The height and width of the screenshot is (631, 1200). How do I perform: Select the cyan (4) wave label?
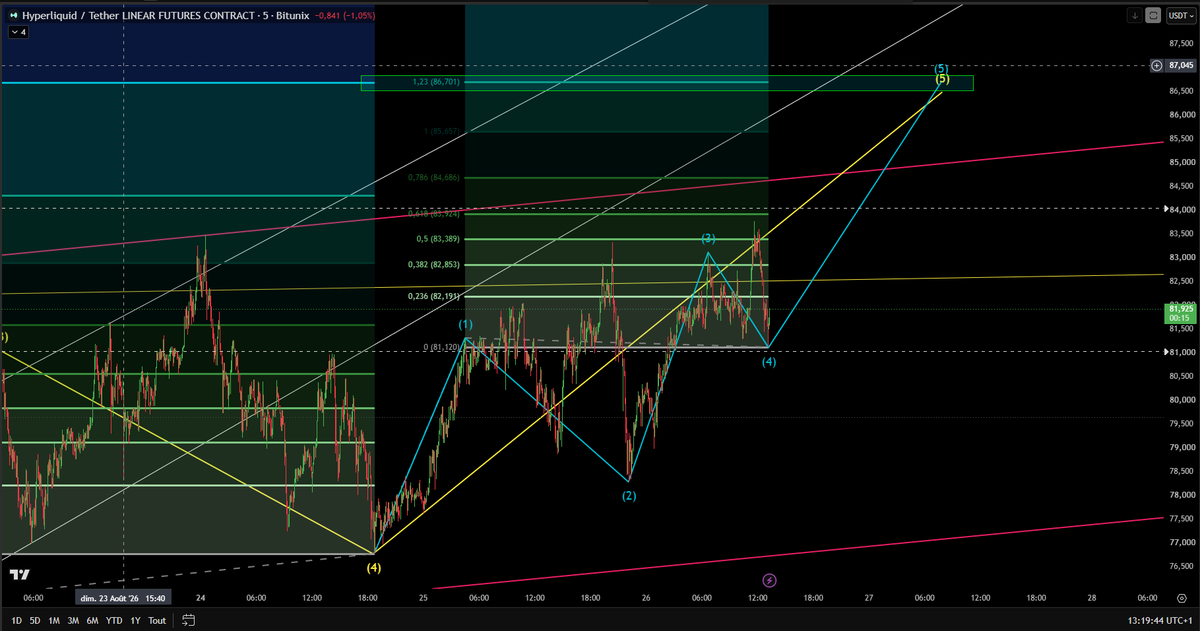pyautogui.click(x=769, y=362)
